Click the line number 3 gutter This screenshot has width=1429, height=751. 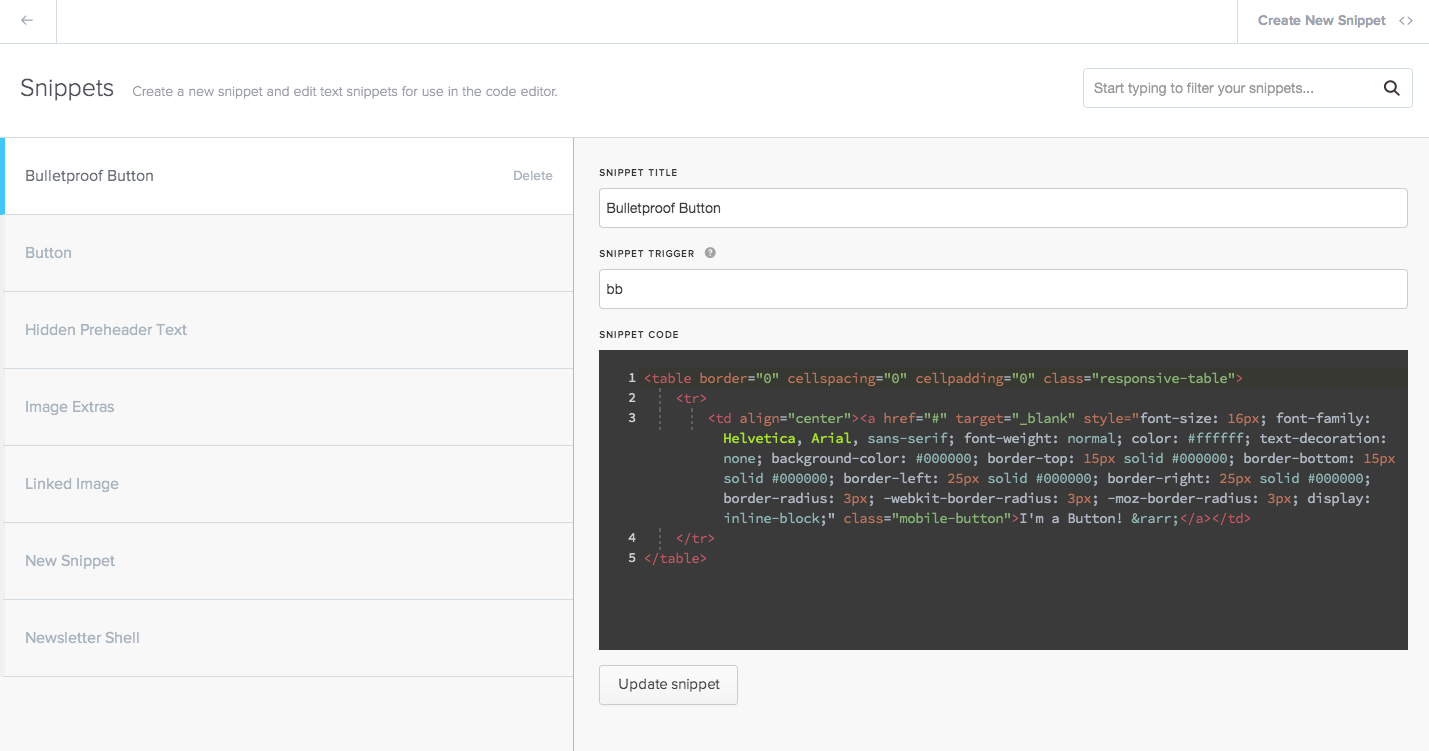632,418
